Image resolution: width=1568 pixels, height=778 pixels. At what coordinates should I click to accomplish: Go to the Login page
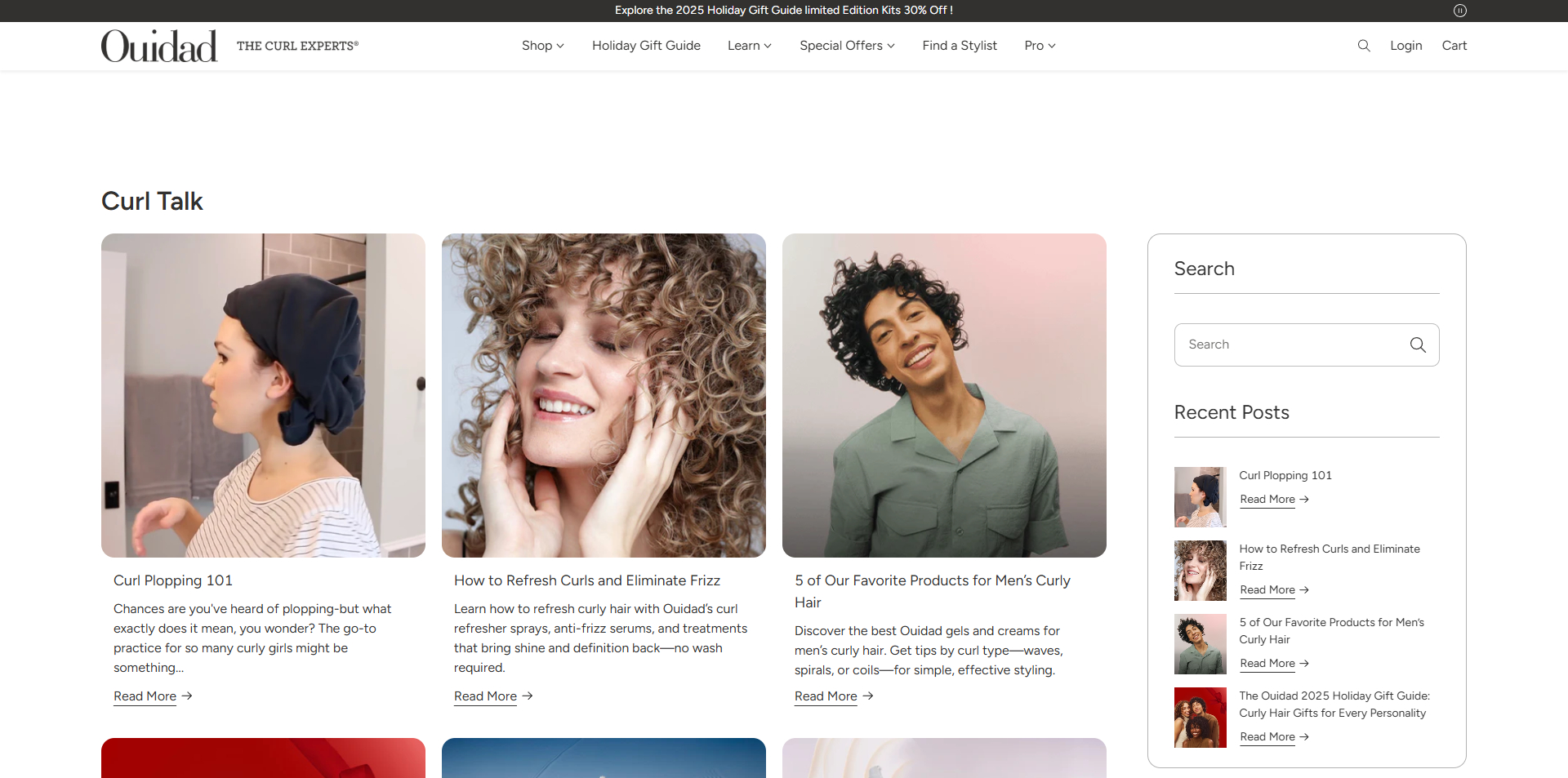click(x=1405, y=46)
